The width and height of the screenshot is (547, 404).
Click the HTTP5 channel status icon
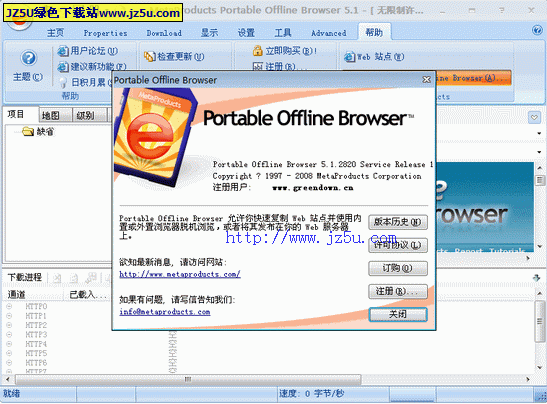(9, 353)
